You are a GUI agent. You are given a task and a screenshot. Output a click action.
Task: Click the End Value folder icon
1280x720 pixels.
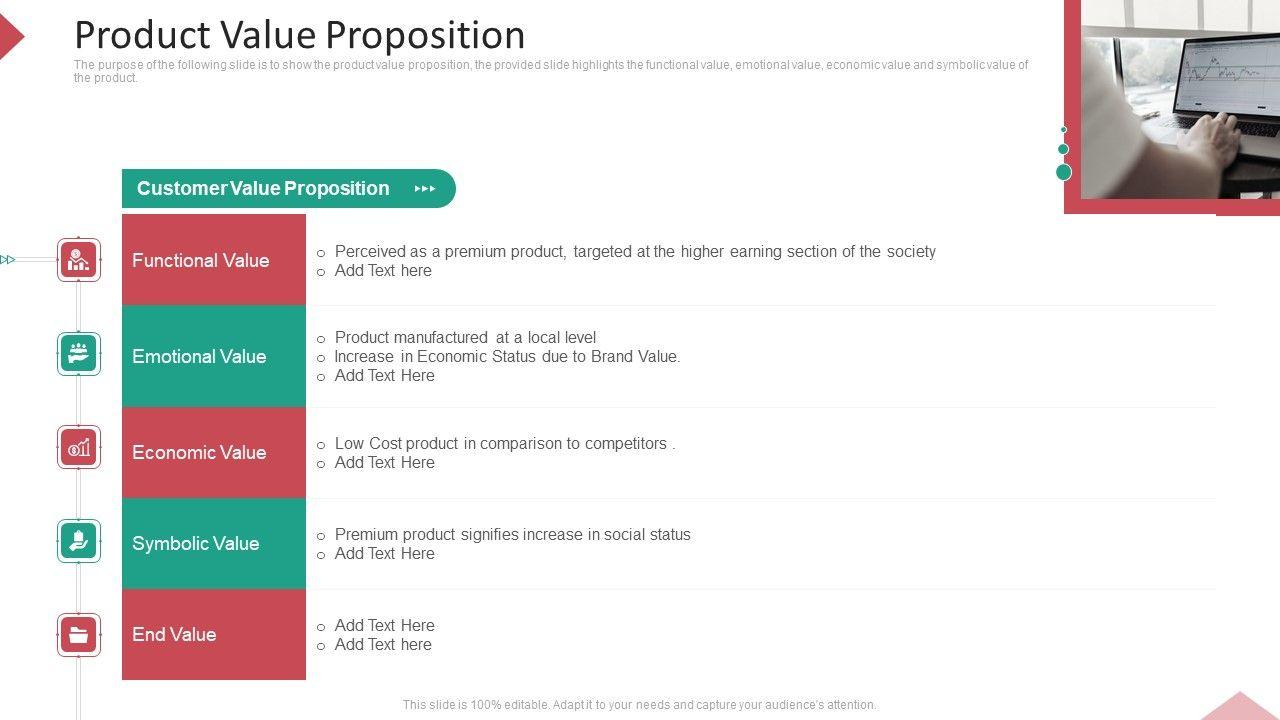[79, 635]
